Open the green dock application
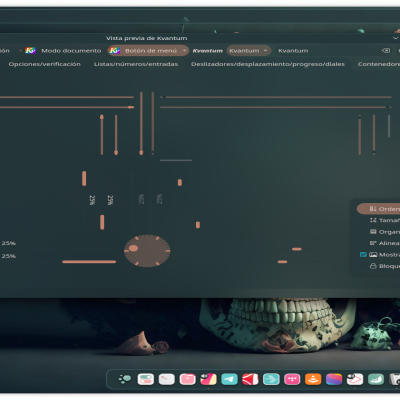400x400 pixels. pos(376,379)
